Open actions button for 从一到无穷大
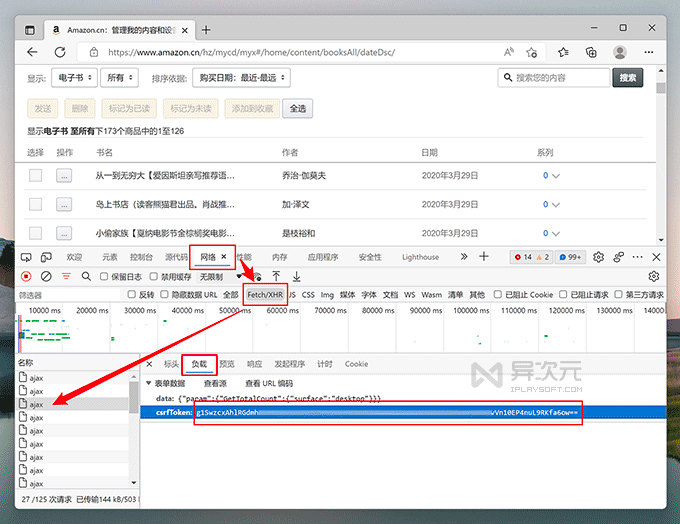The height and width of the screenshot is (524, 680). pyautogui.click(x=64, y=176)
